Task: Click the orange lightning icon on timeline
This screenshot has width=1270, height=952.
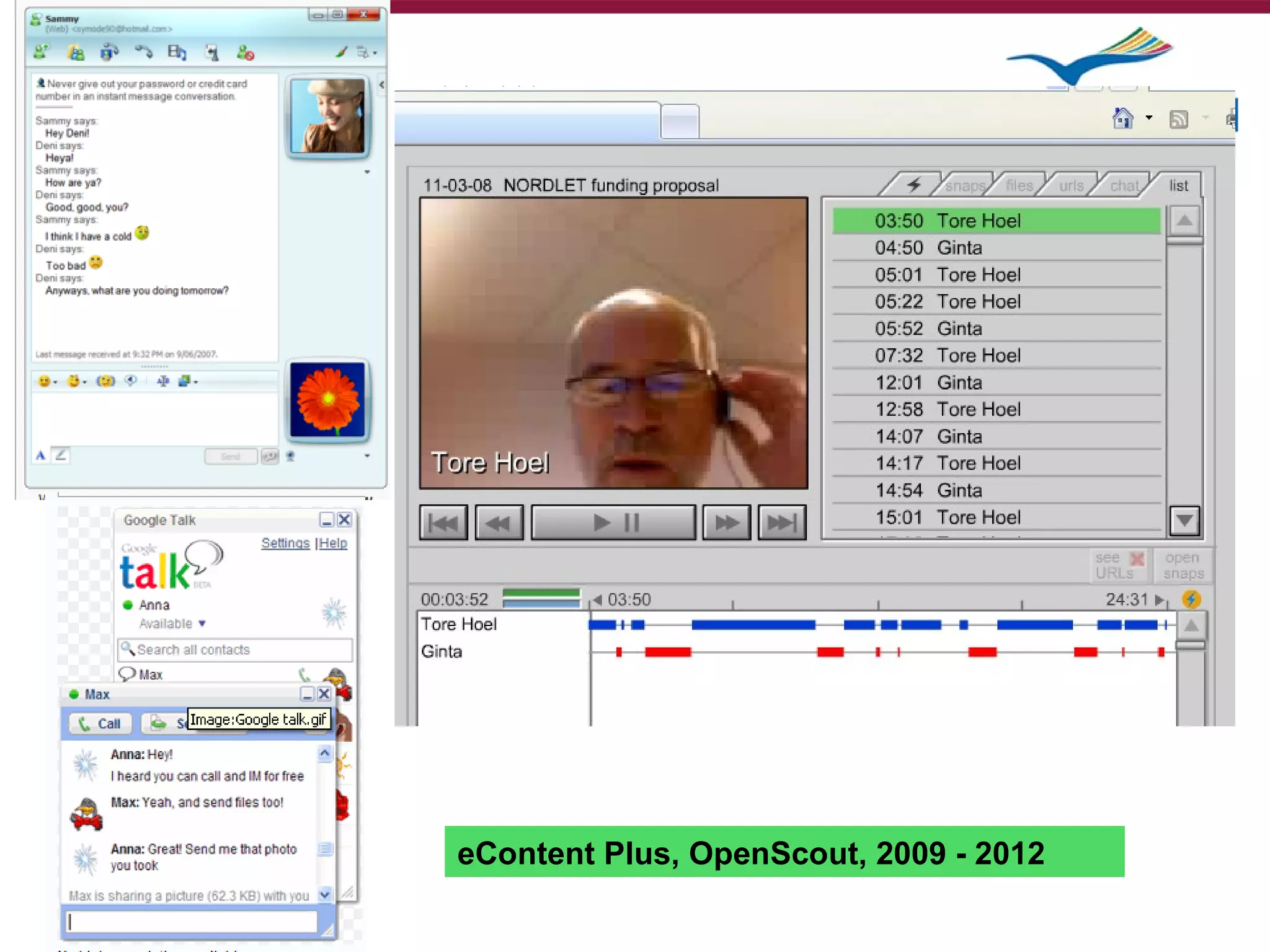Action: (1191, 599)
